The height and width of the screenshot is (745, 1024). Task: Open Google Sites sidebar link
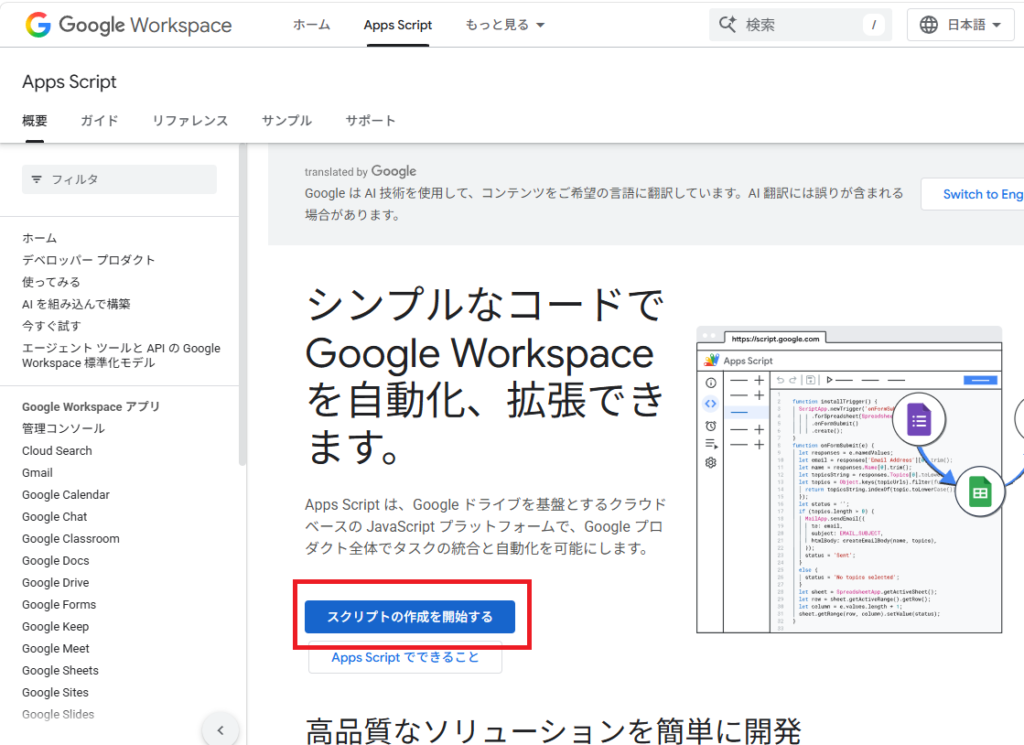[55, 692]
